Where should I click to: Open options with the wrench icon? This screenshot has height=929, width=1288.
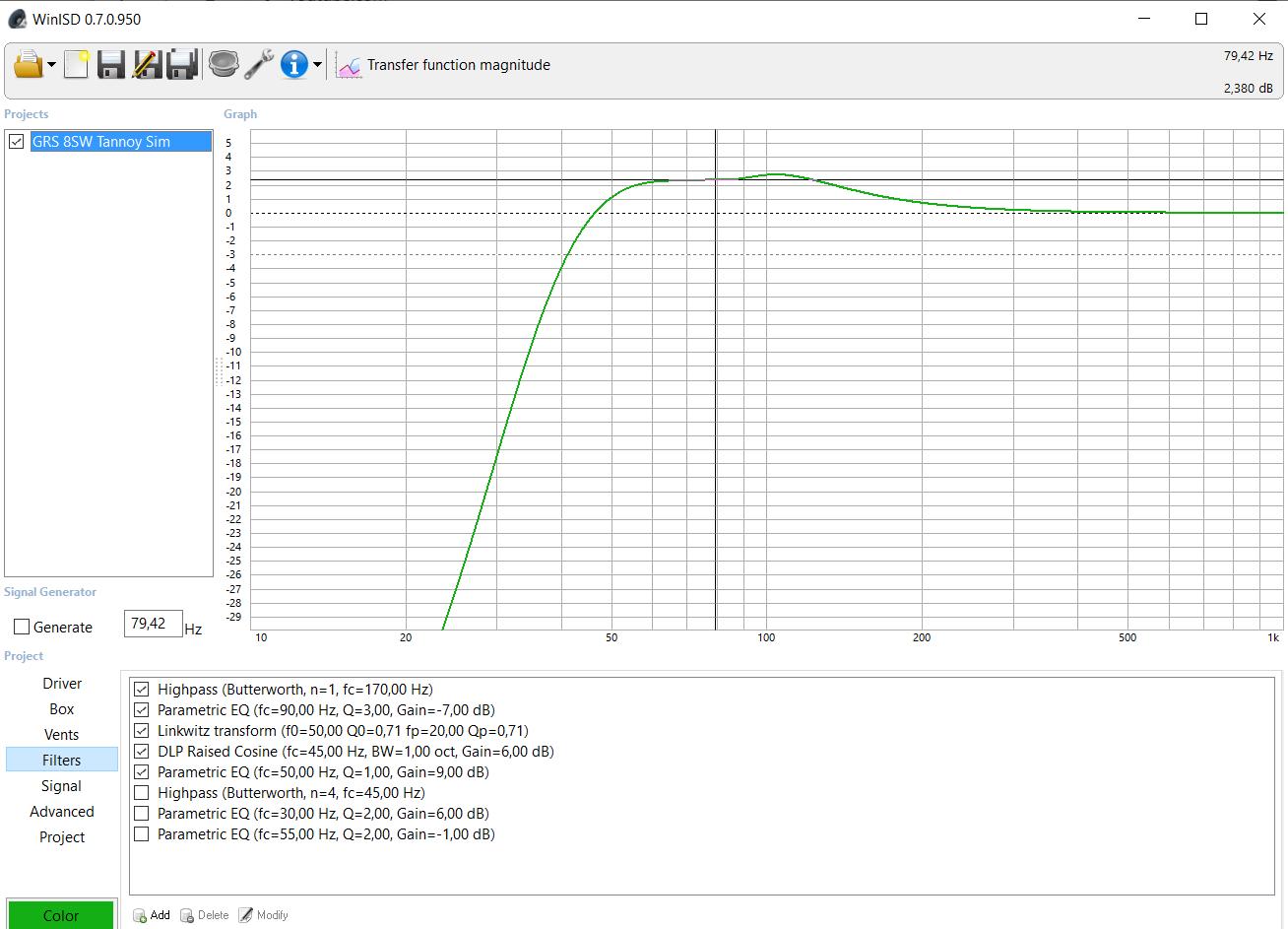(x=259, y=65)
